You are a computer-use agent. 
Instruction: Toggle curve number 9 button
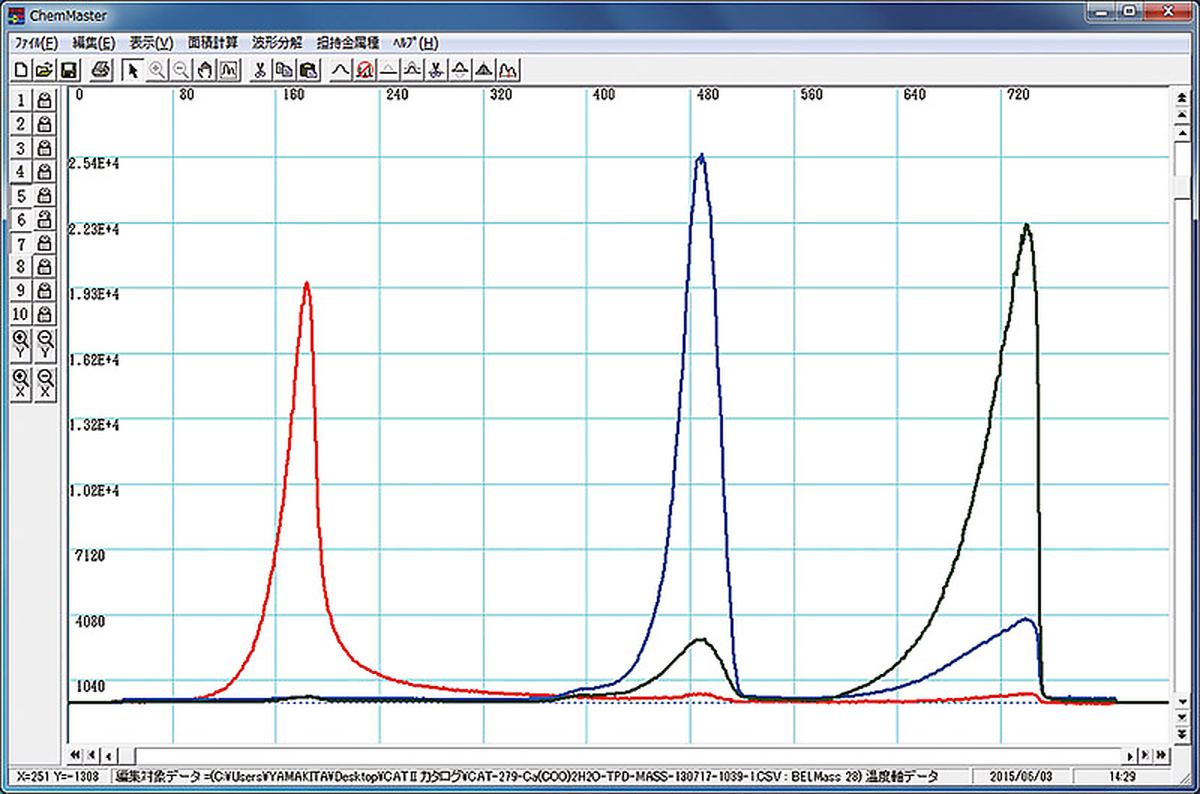pos(20,290)
